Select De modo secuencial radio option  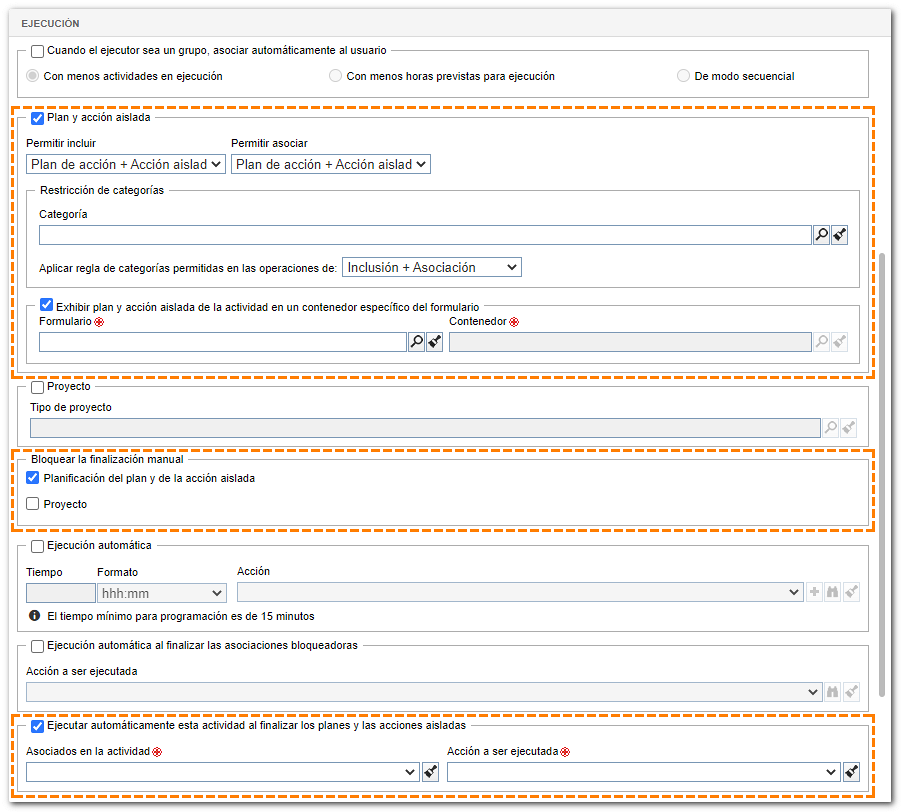(683, 76)
